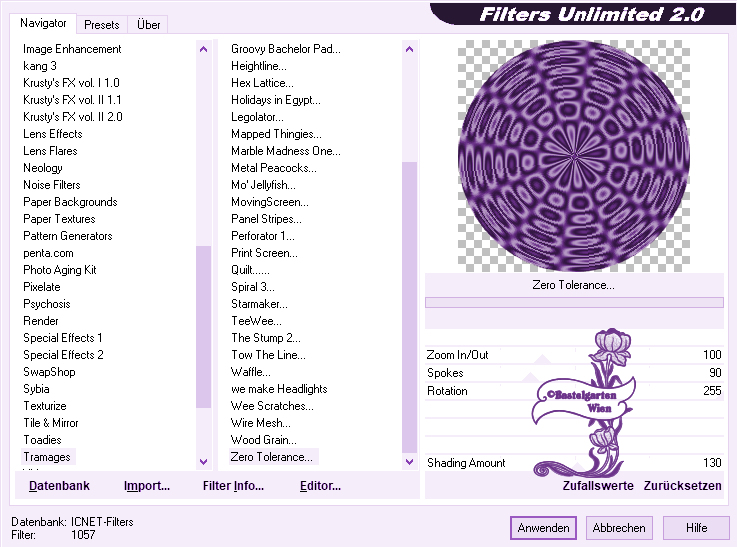This screenshot has width=737, height=547.
Task: Click the filter preview thumbnail
Action: pyautogui.click(x=574, y=156)
